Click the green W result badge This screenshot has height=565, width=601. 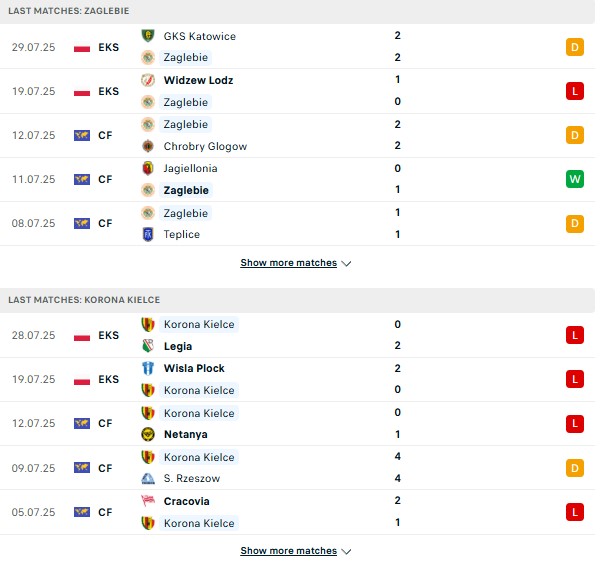pos(575,179)
